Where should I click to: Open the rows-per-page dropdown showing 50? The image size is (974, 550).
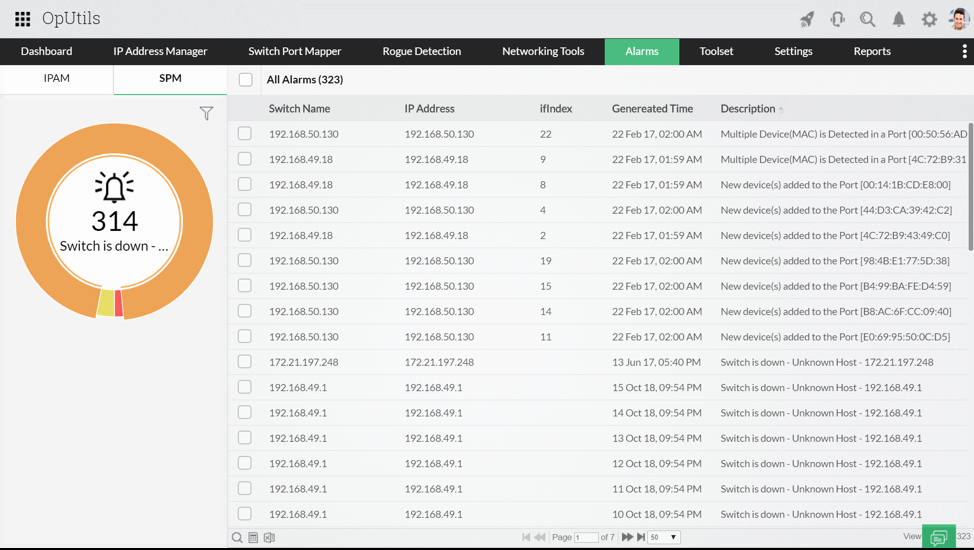tap(664, 537)
